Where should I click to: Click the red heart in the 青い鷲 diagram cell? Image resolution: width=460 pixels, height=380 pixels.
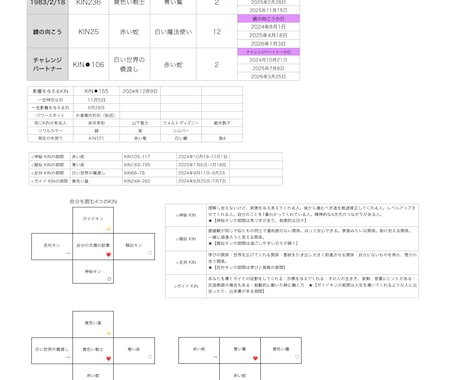pyautogui.click(x=255, y=358)
